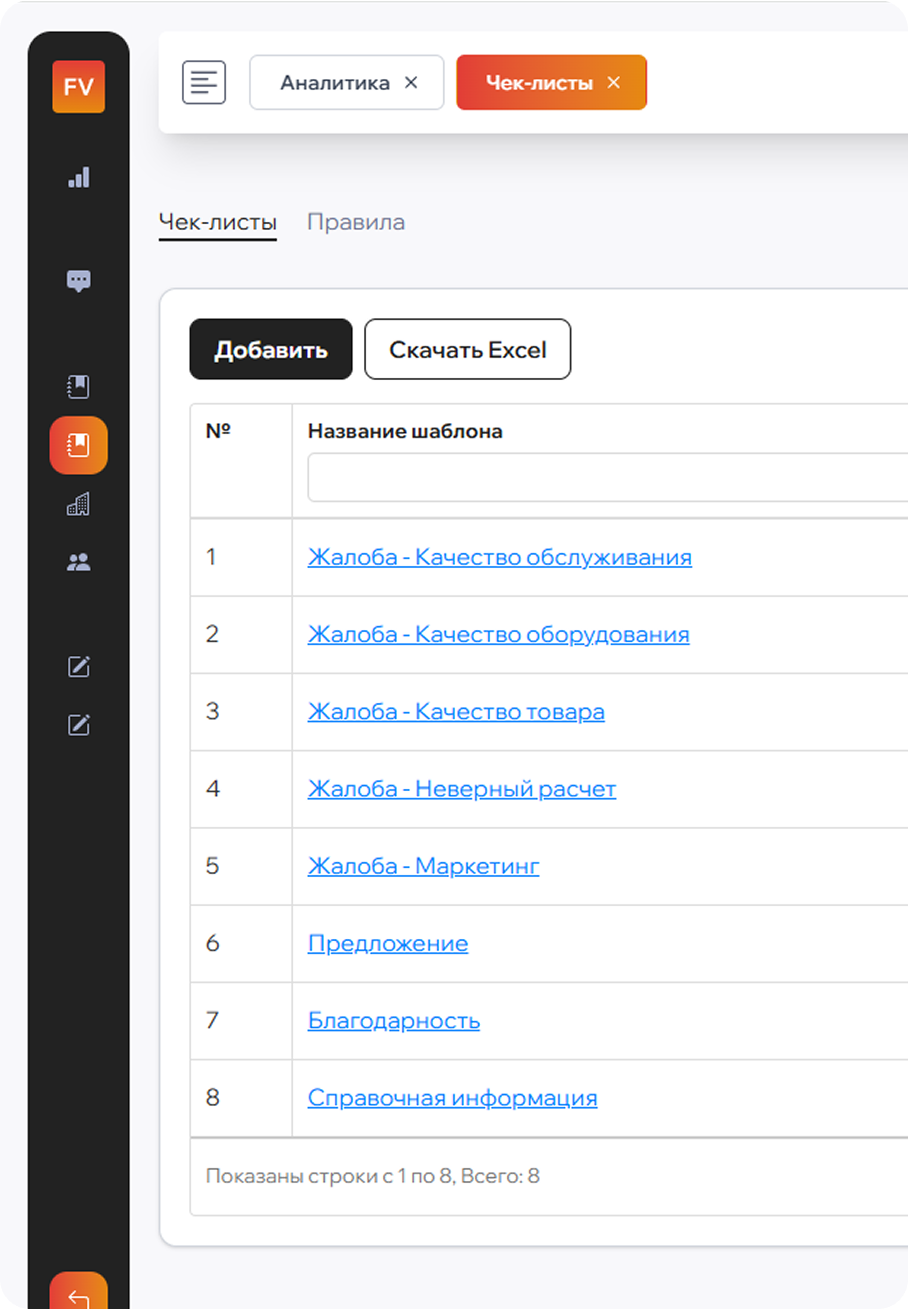The width and height of the screenshot is (908, 1309).
Task: Open the Жалоба - Качество обслуживания link
Action: pyautogui.click(x=499, y=557)
